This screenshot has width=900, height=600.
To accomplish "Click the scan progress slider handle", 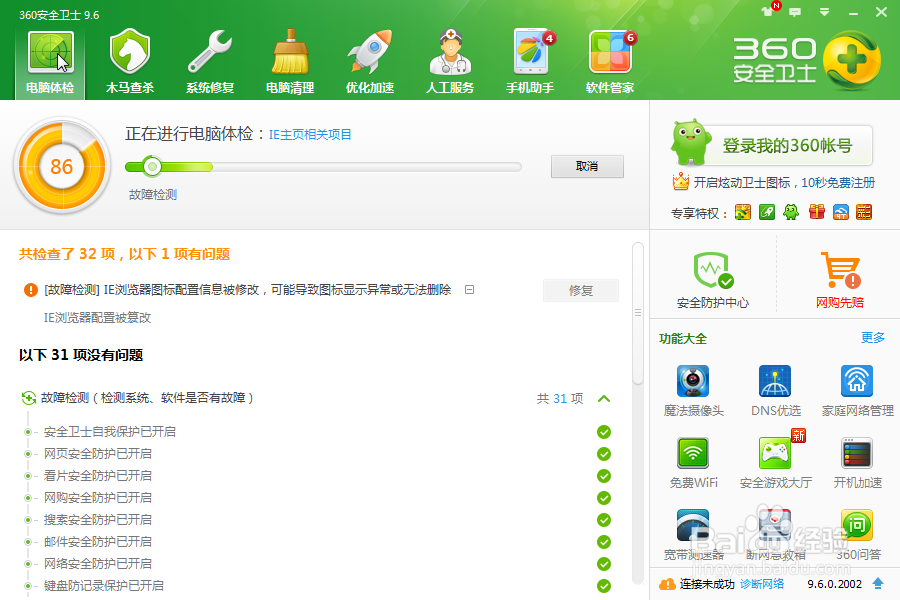I will (x=152, y=167).
